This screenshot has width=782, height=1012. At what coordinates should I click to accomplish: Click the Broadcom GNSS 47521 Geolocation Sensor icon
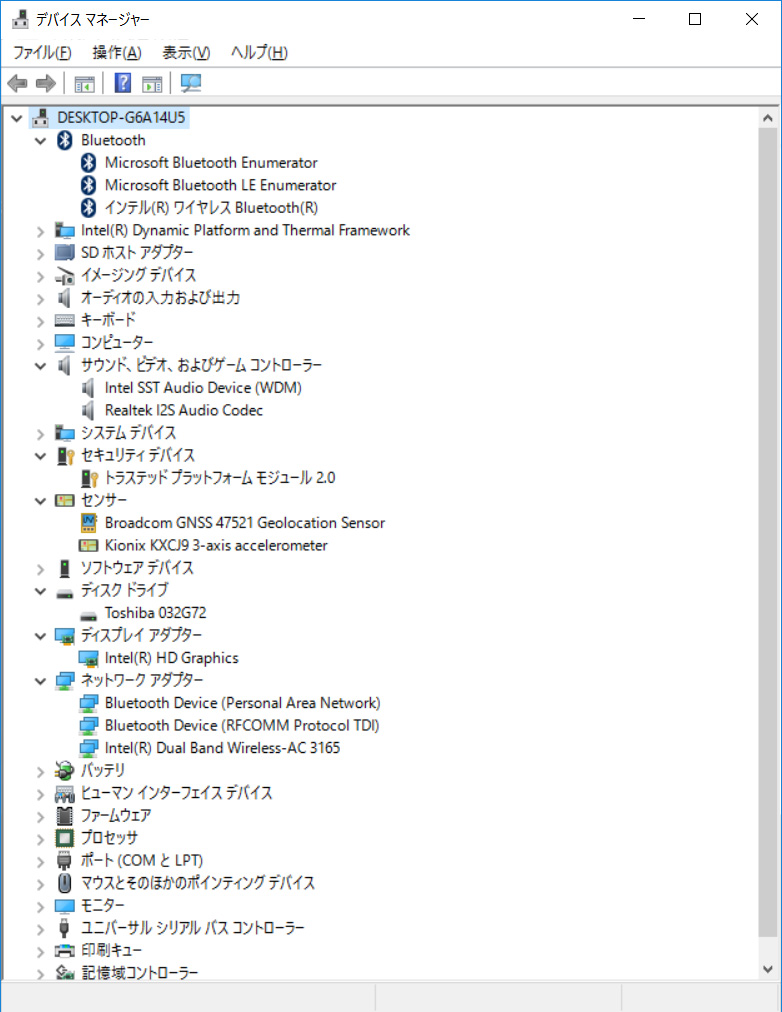tap(88, 523)
